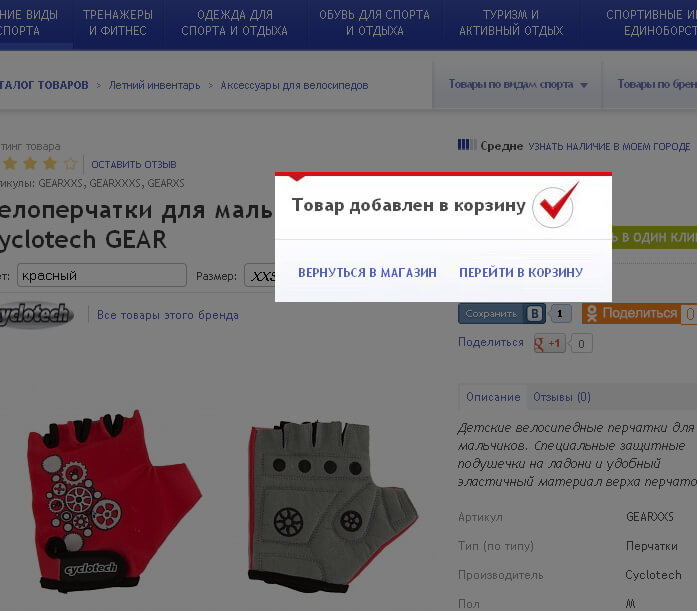Select the Описание tab
This screenshot has width=697, height=611.
pos(493,397)
